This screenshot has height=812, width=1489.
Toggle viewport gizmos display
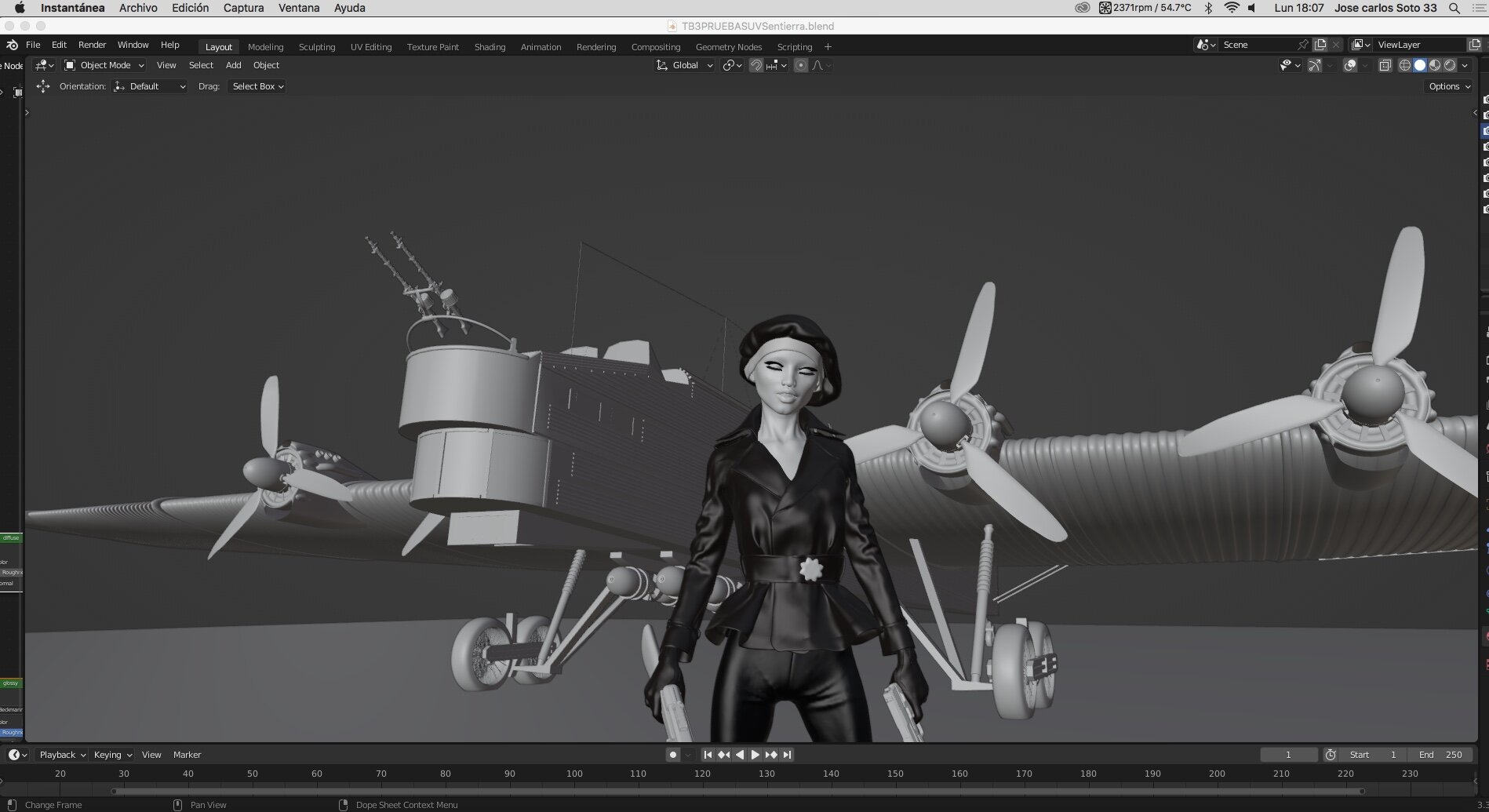(x=1314, y=65)
